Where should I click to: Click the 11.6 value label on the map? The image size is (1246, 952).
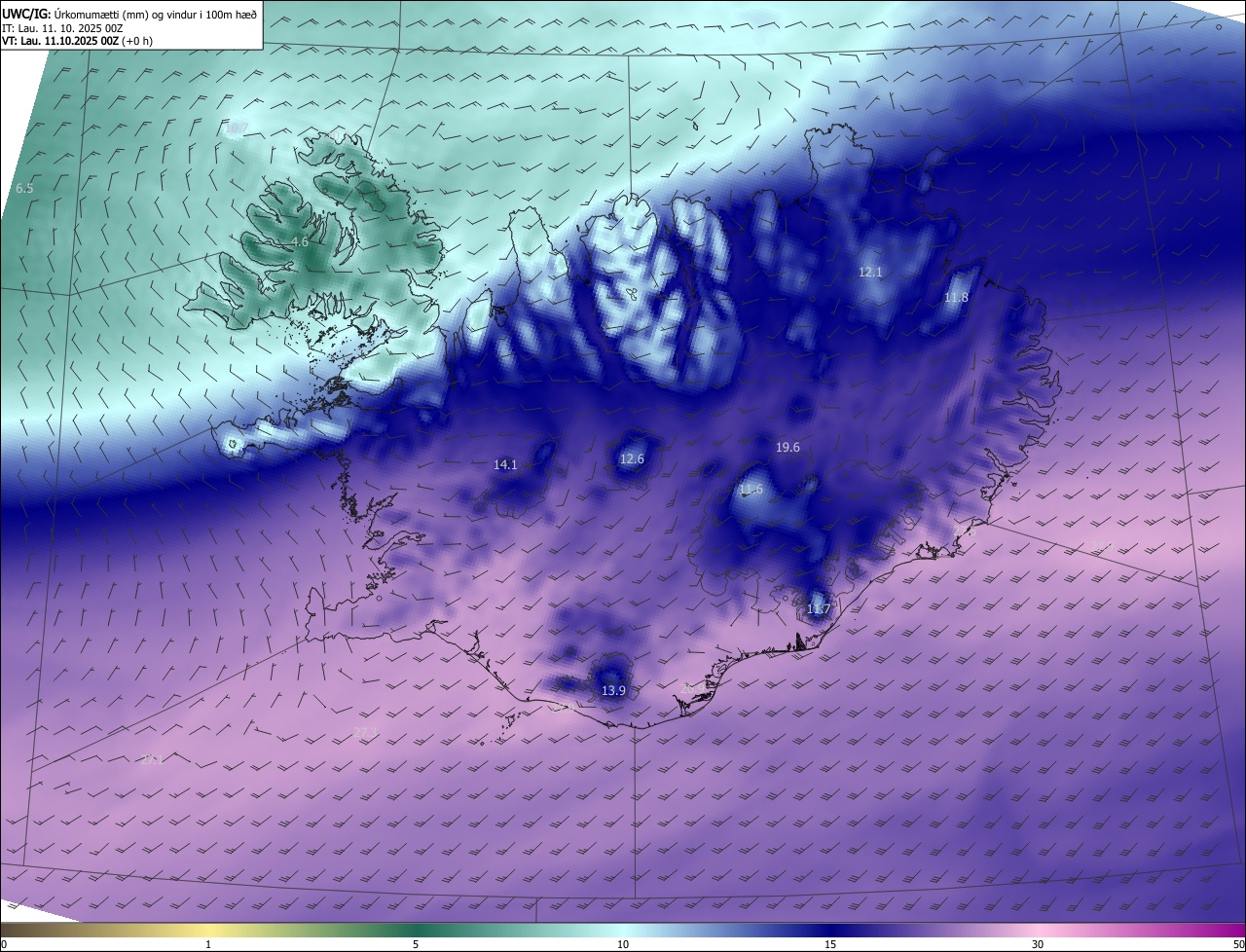pos(751,489)
